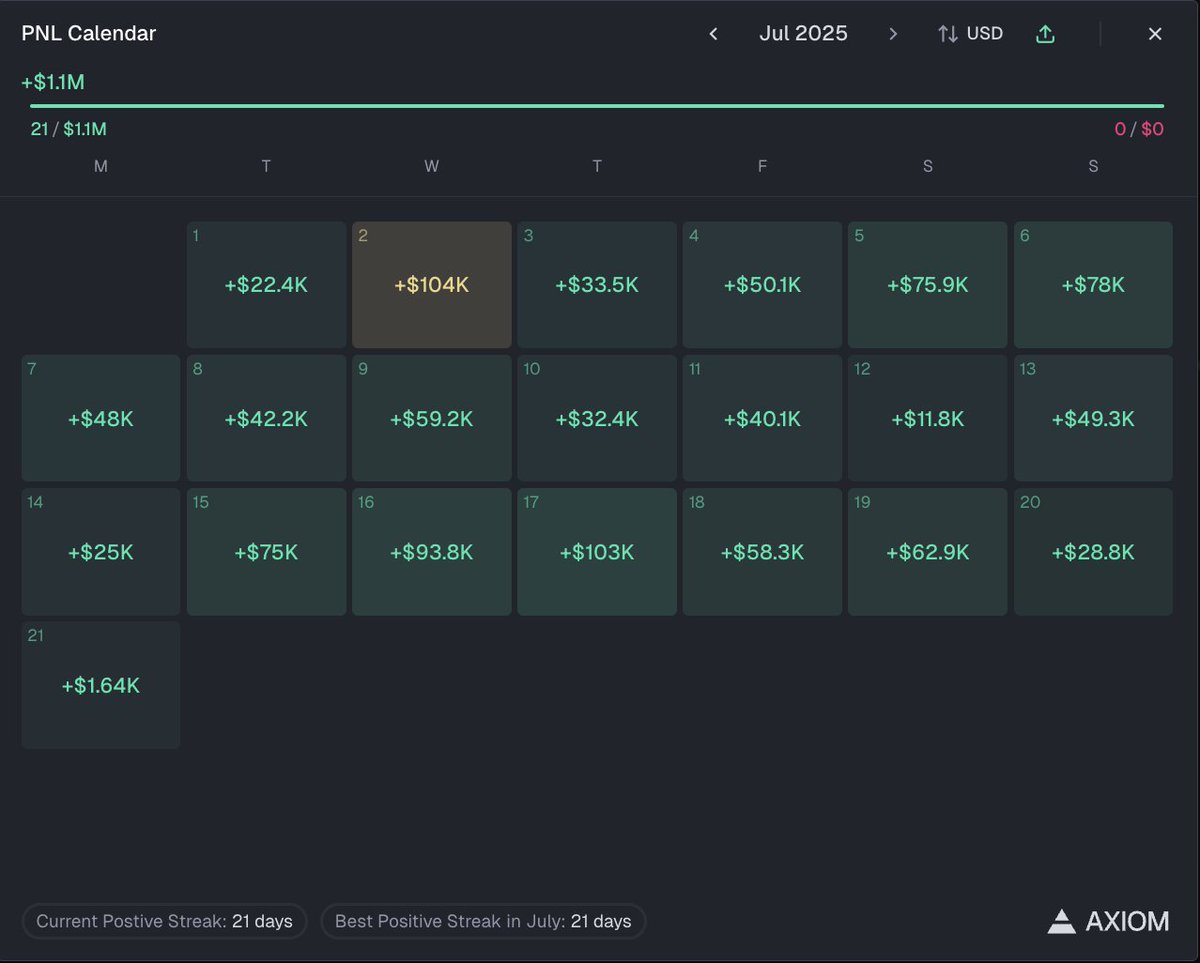1200x963 pixels.
Task: Click the PNL Calendar title
Action: (89, 33)
